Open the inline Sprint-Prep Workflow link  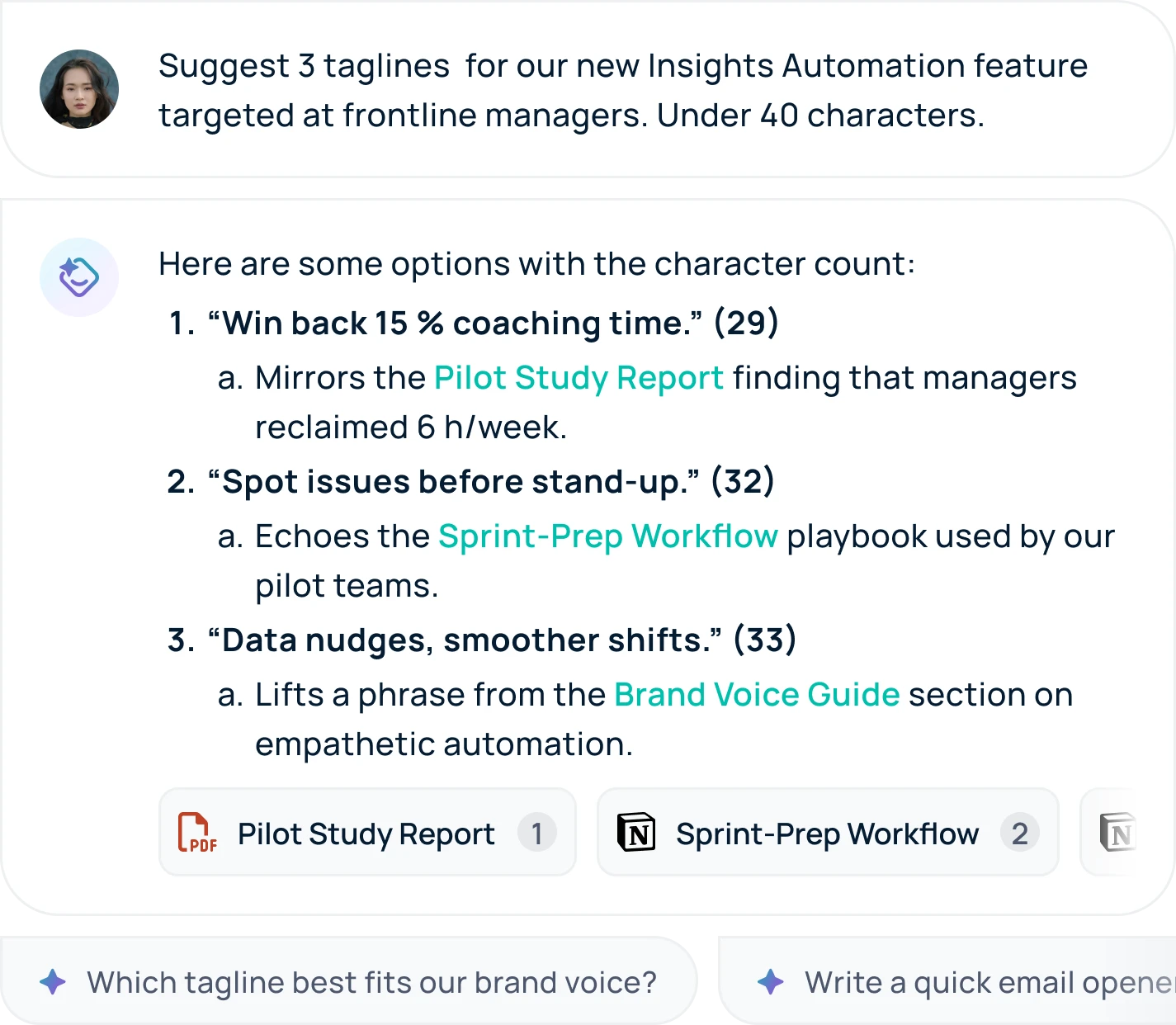click(607, 536)
